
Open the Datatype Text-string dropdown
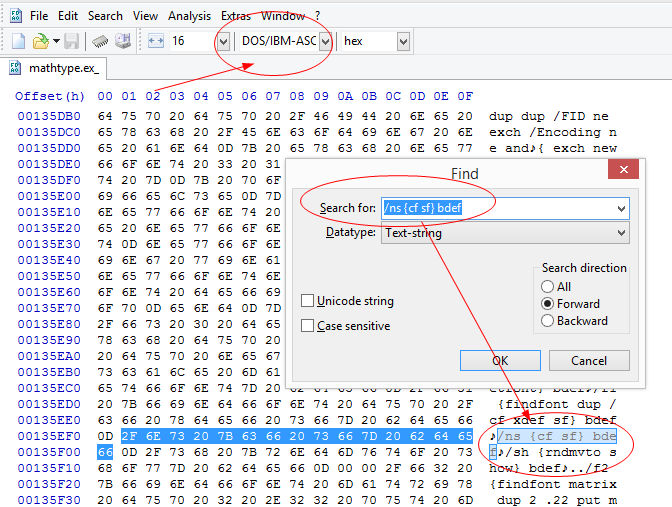[x=621, y=233]
